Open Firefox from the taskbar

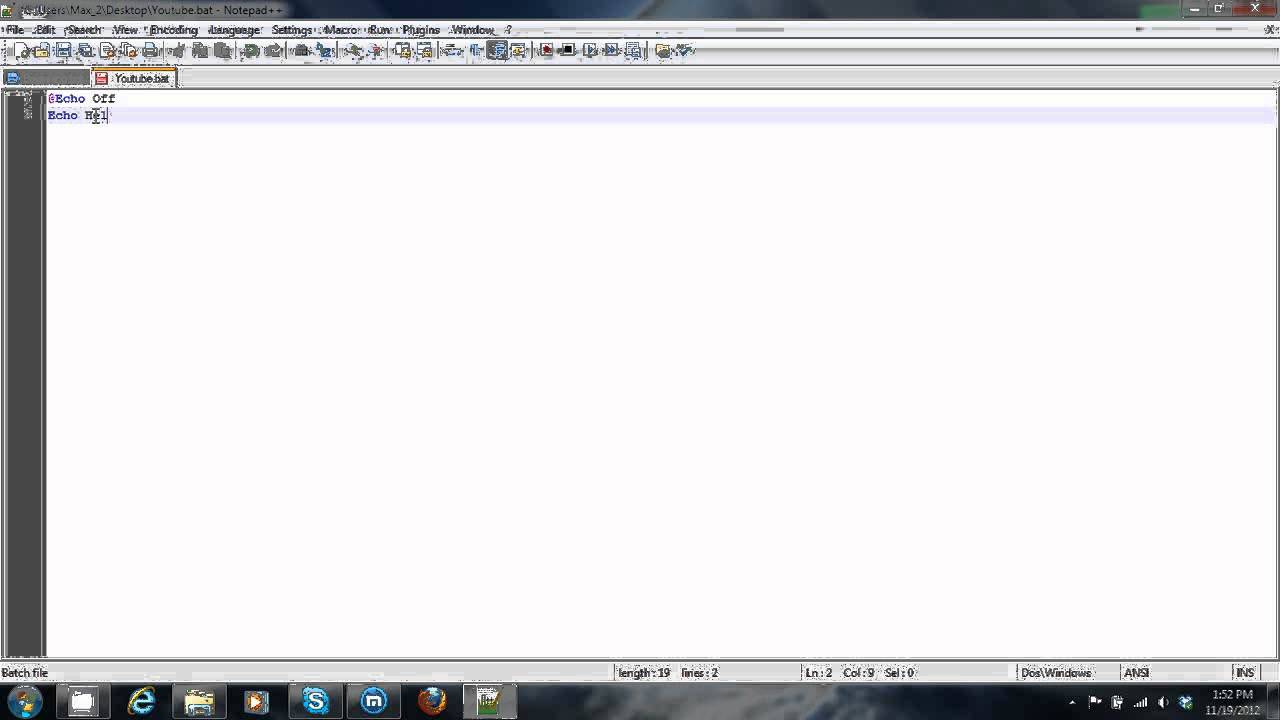coord(432,702)
